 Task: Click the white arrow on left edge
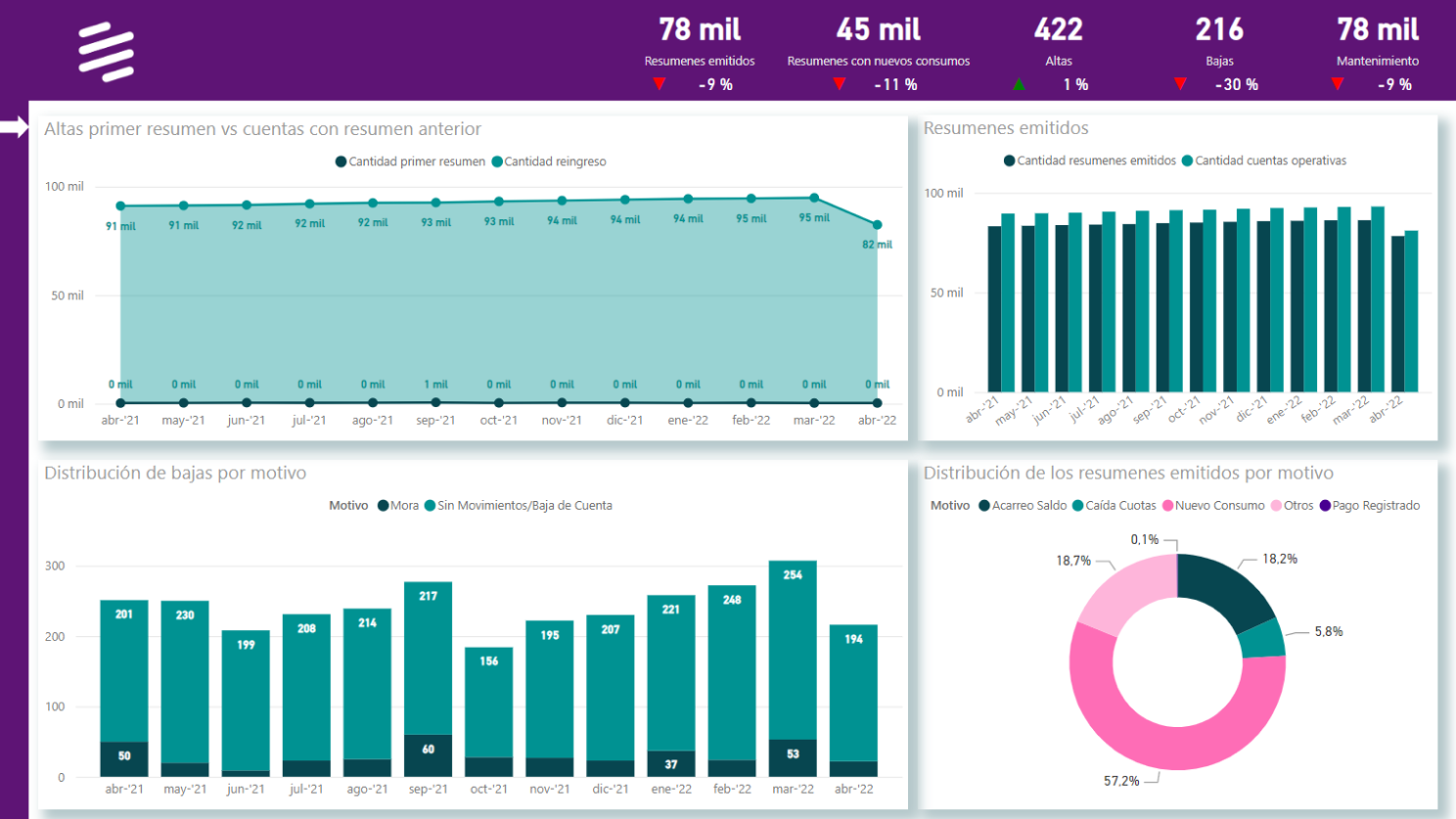click(15, 127)
